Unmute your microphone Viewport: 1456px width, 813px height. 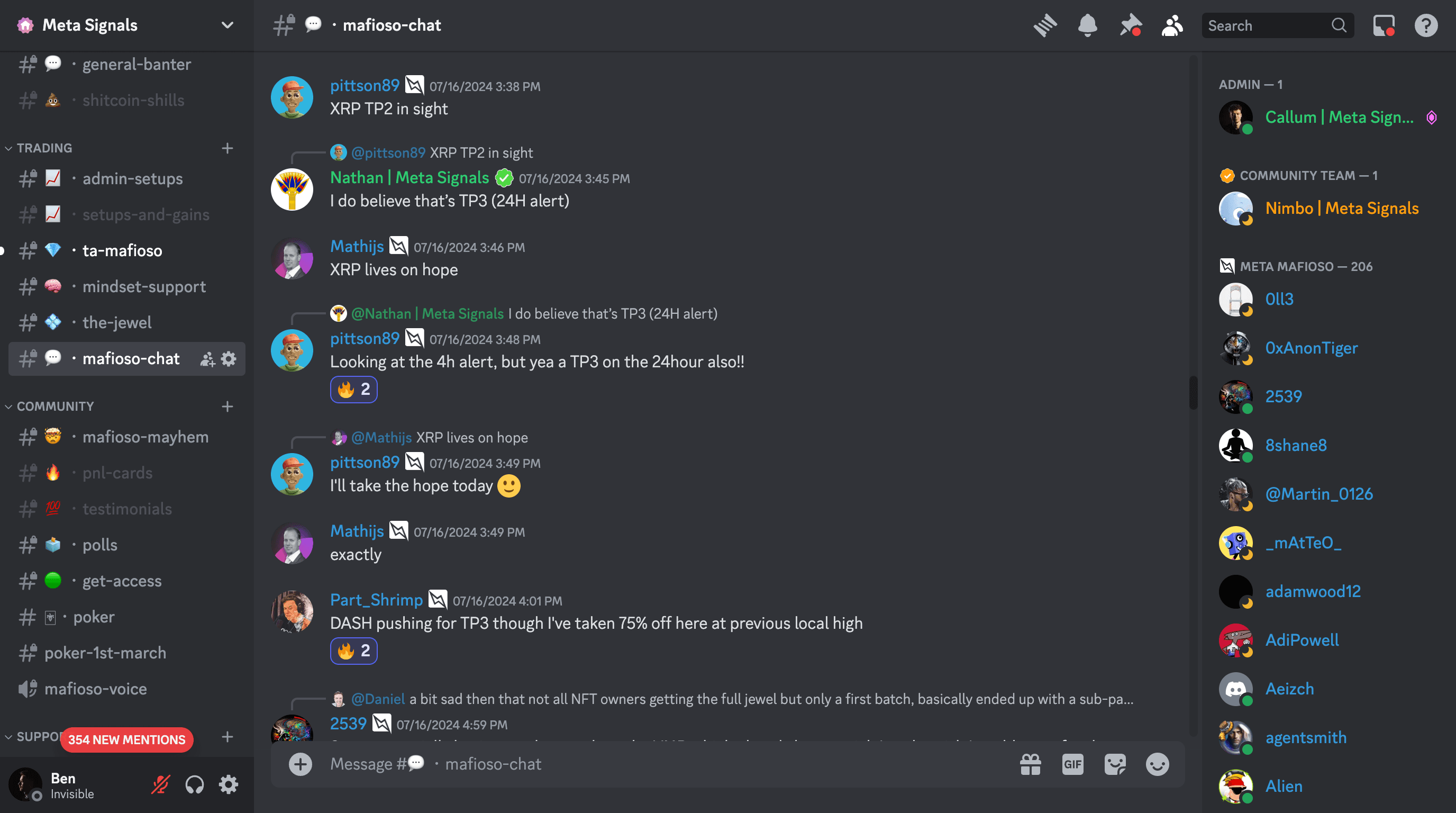point(159,785)
